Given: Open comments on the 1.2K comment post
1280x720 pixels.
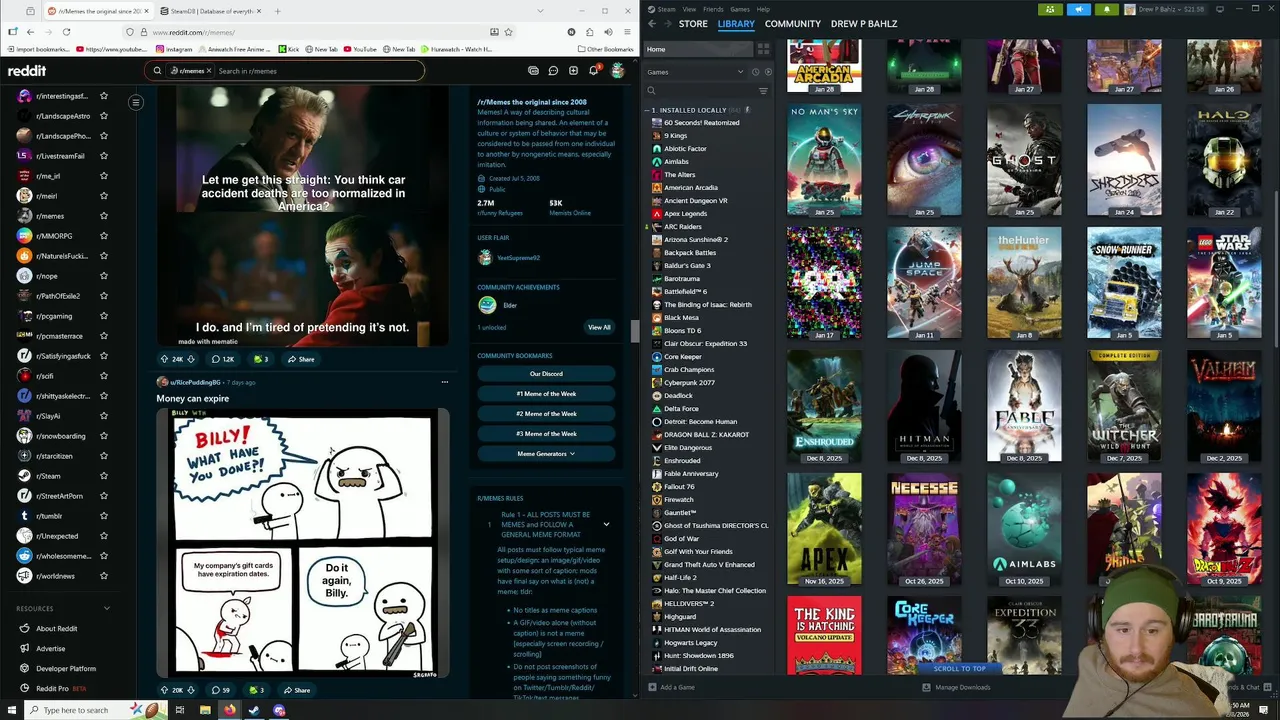Looking at the screenshot, I should point(222,359).
